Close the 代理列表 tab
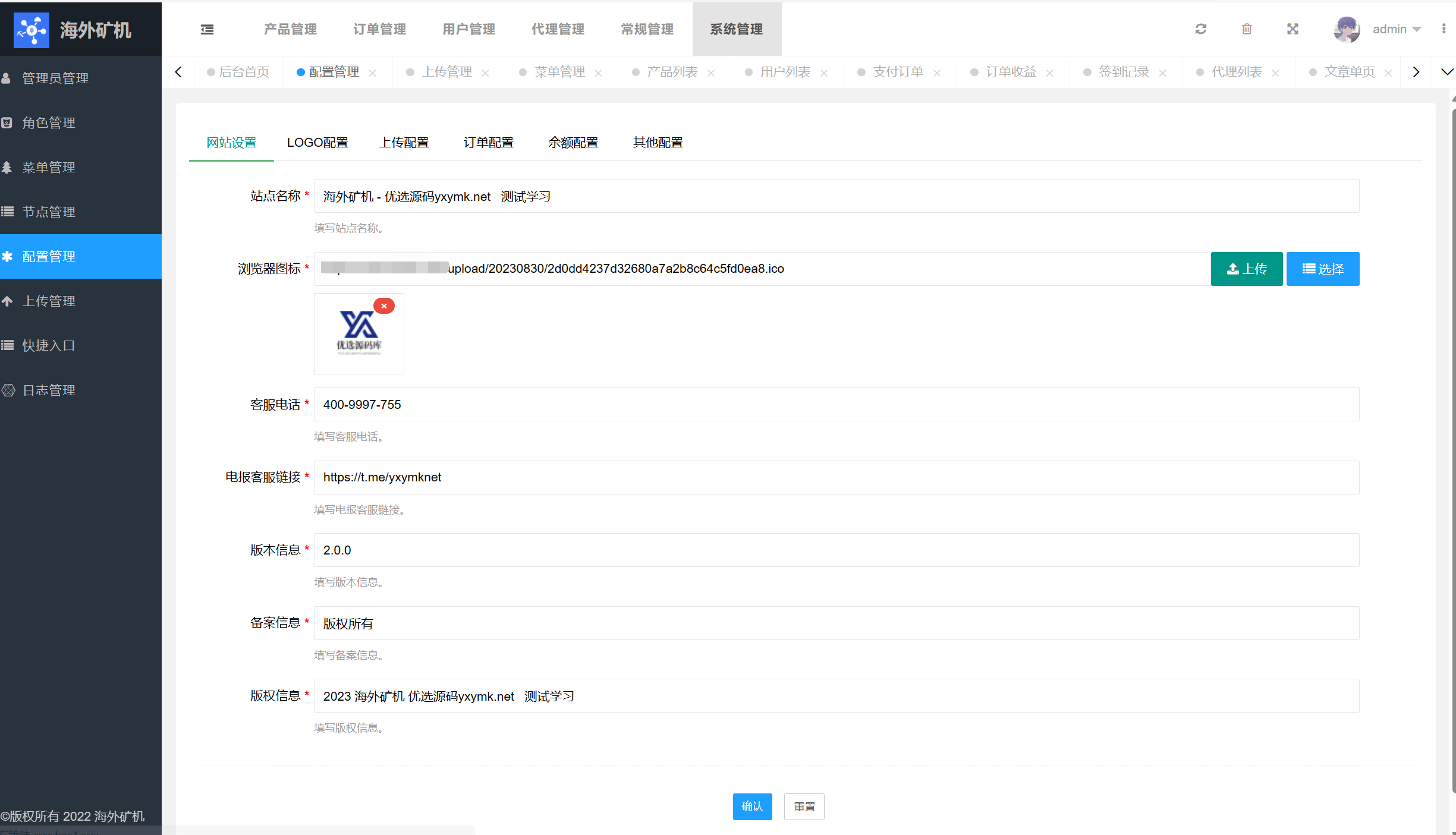This screenshot has height=835, width=1456. tap(1276, 73)
